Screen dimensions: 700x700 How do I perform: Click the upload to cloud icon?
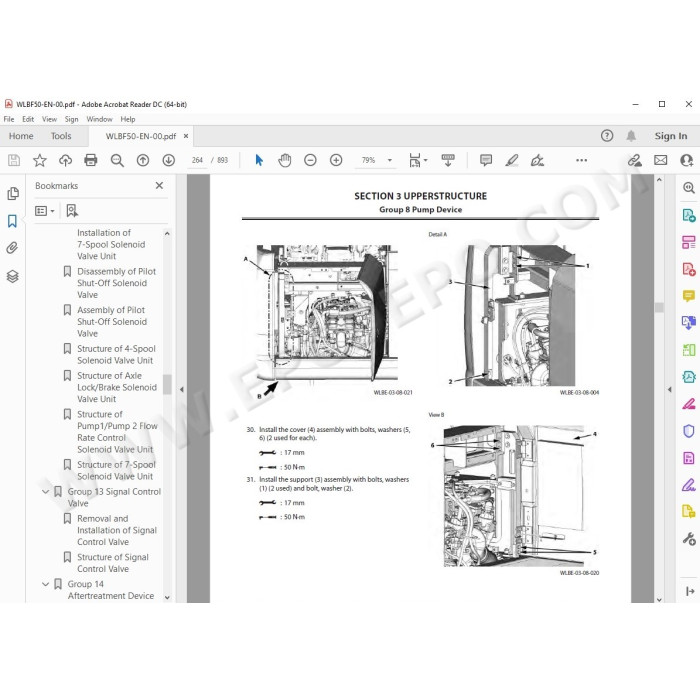[x=65, y=160]
